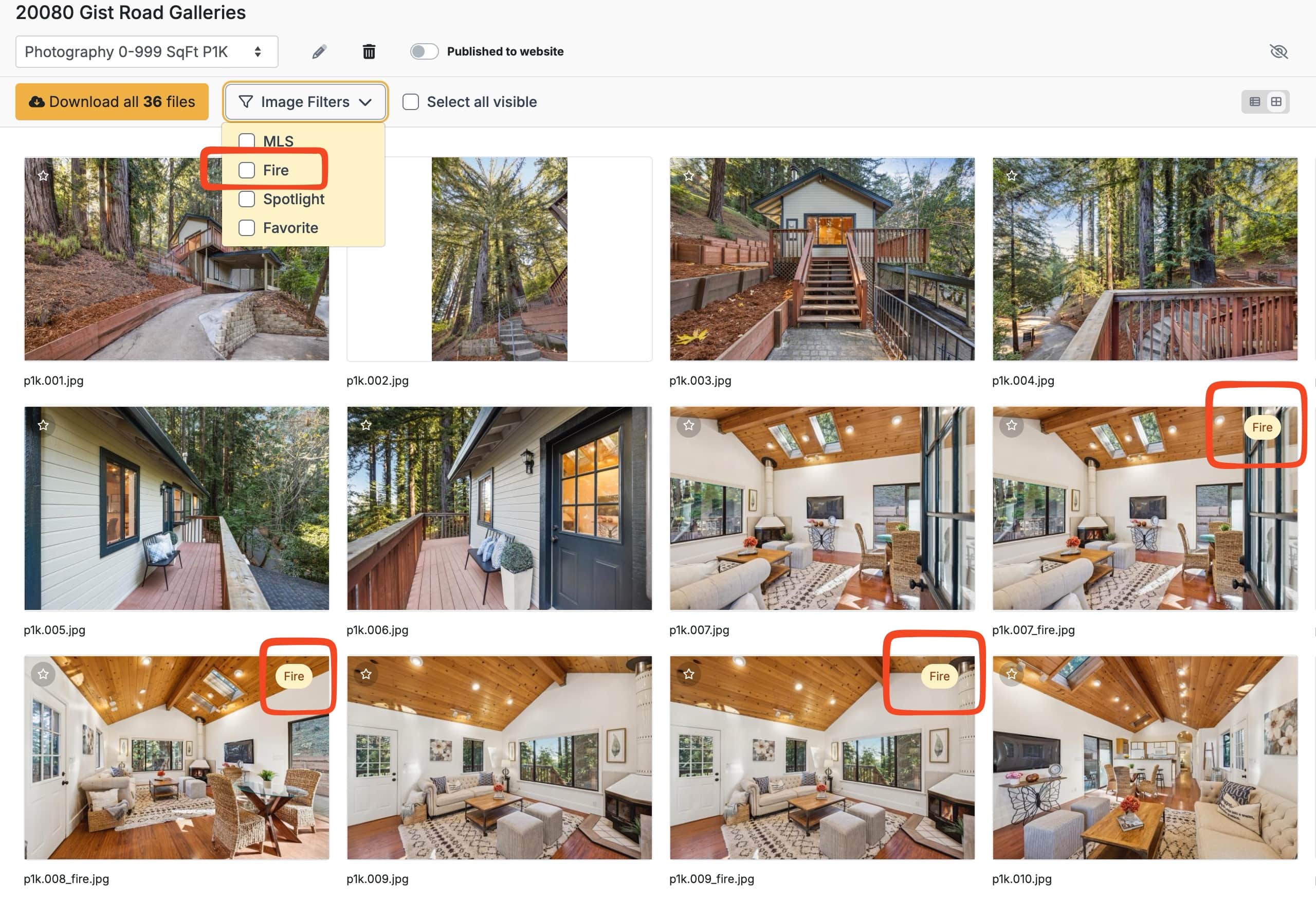Image resolution: width=1316 pixels, height=900 pixels.
Task: Open the Photography 0-999 SqFt P1K dropdown
Action: pyautogui.click(x=147, y=52)
